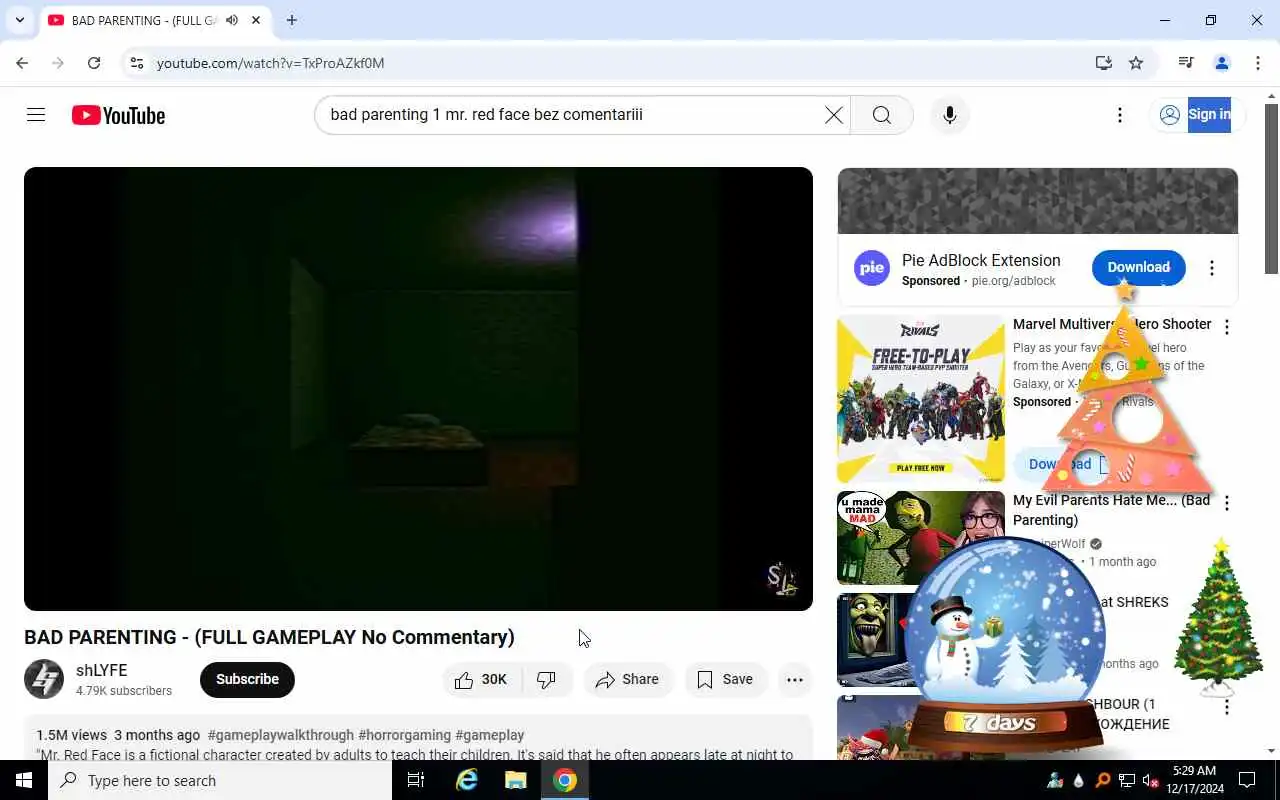Open the shLYFE channel avatar
The width and height of the screenshot is (1280, 800).
click(44, 680)
